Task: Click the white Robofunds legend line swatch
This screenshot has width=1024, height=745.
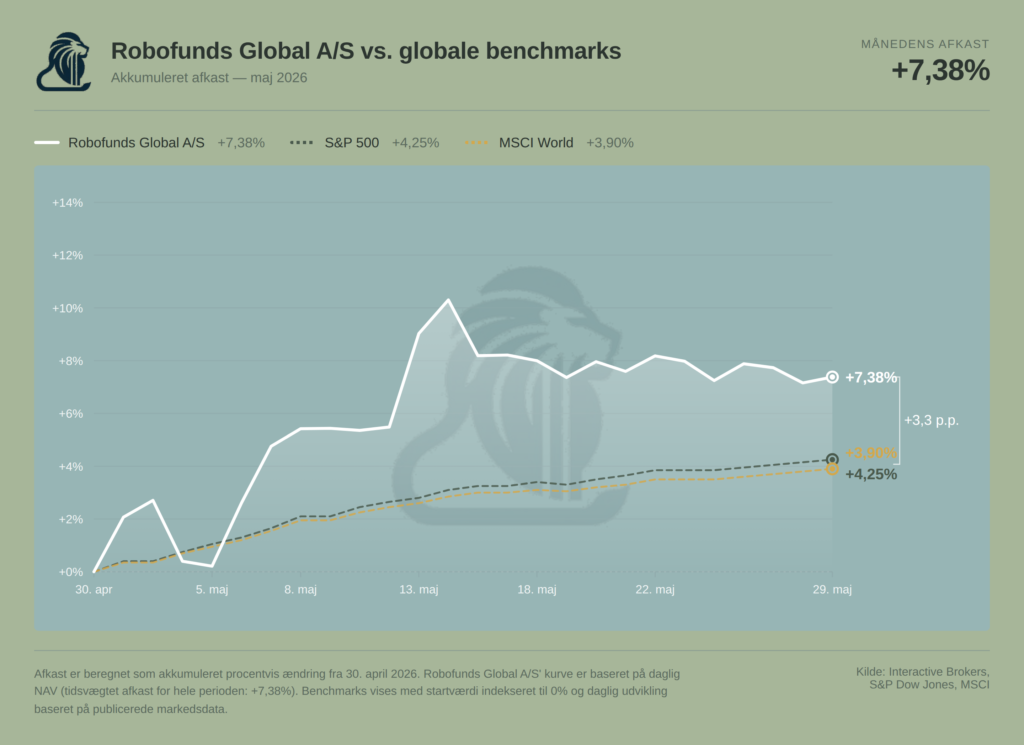Action: (x=47, y=142)
